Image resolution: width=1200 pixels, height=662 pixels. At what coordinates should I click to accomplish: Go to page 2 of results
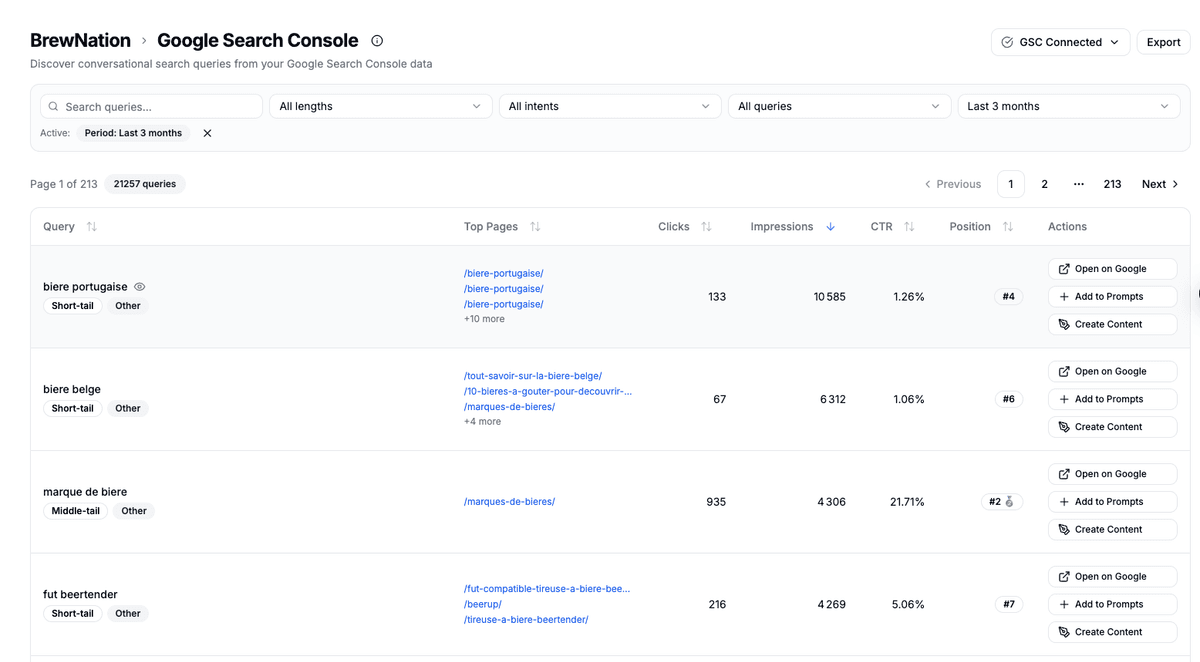click(x=1044, y=184)
